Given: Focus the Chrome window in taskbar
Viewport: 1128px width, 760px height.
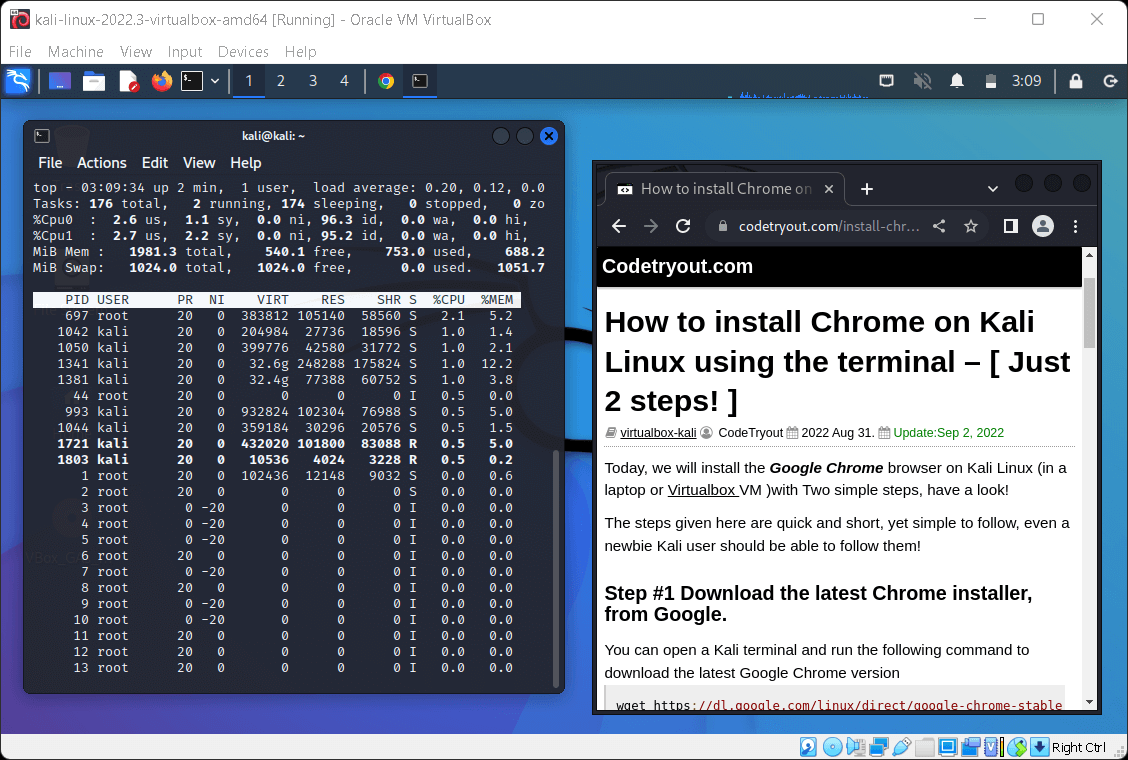Looking at the screenshot, I should [x=386, y=81].
